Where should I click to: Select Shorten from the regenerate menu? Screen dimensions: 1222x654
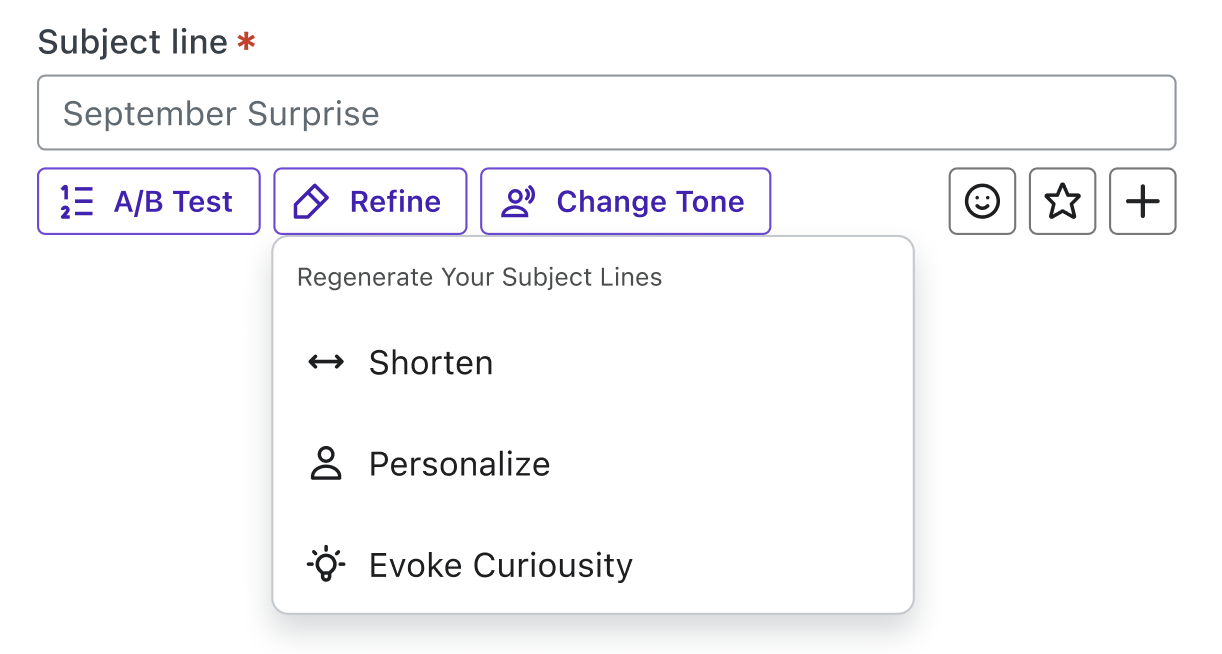pos(431,363)
